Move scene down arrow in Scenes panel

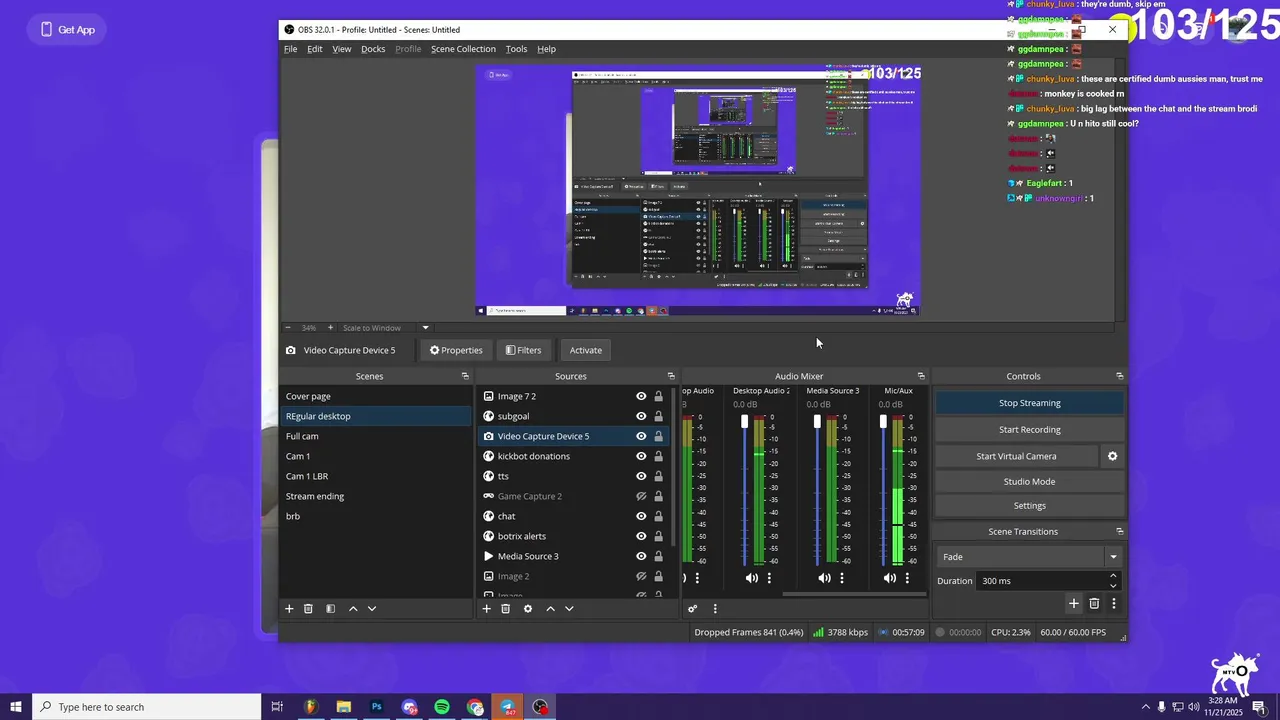(x=371, y=608)
